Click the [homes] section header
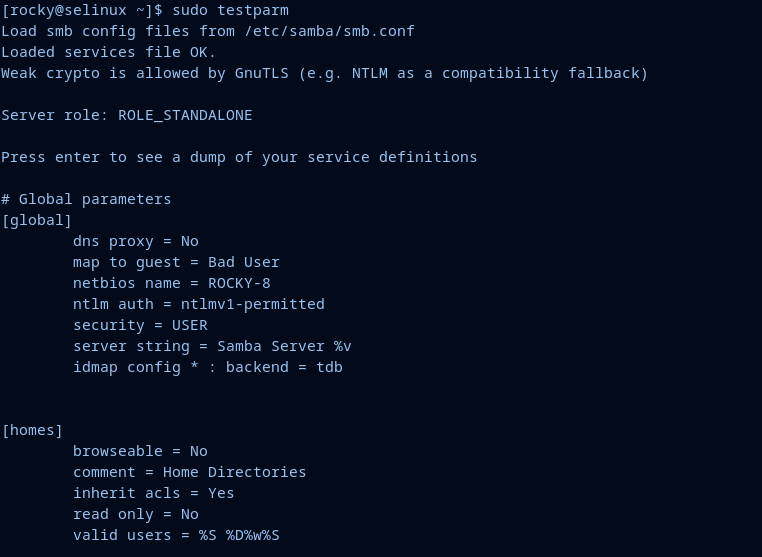Image resolution: width=762 pixels, height=557 pixels. click(32, 430)
